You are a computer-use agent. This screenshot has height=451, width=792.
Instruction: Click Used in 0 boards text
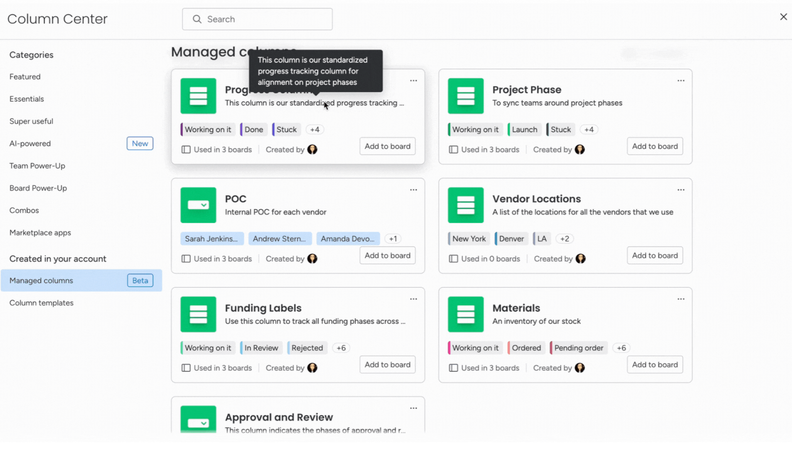coord(490,259)
